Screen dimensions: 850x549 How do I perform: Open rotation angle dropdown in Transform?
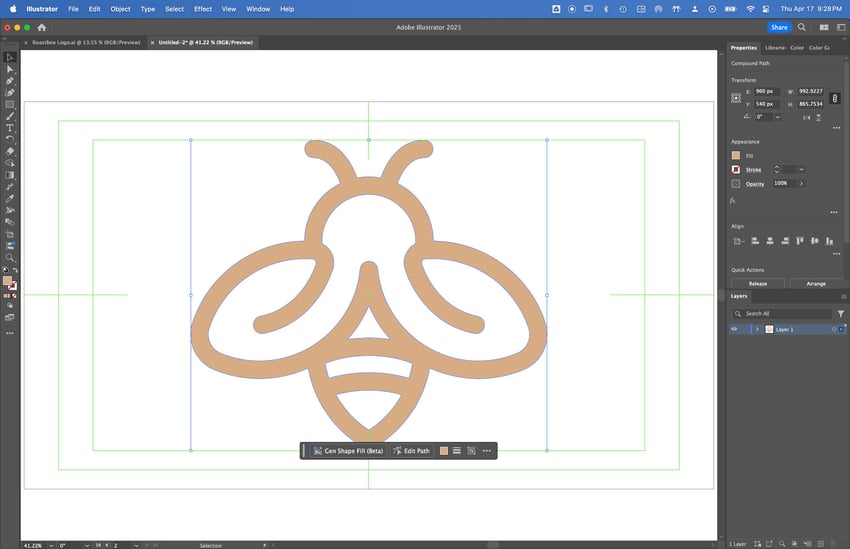point(778,117)
